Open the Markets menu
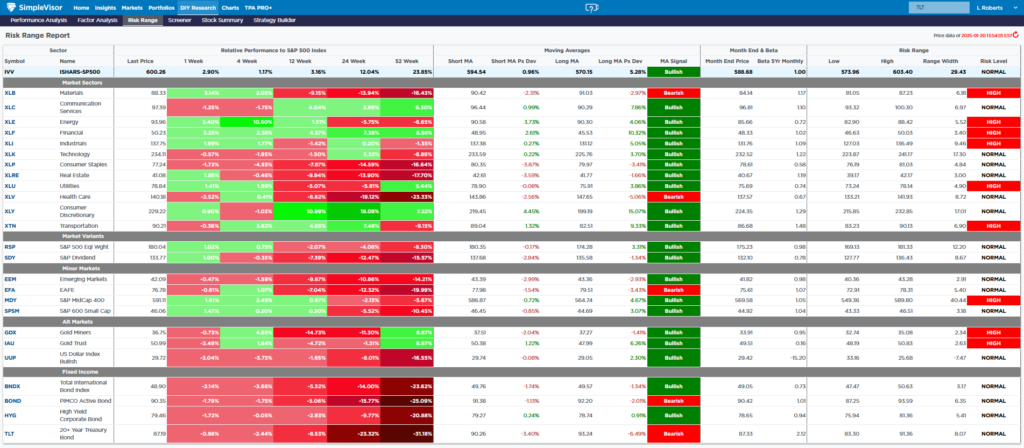This screenshot has width=1024, height=448. [133, 8]
